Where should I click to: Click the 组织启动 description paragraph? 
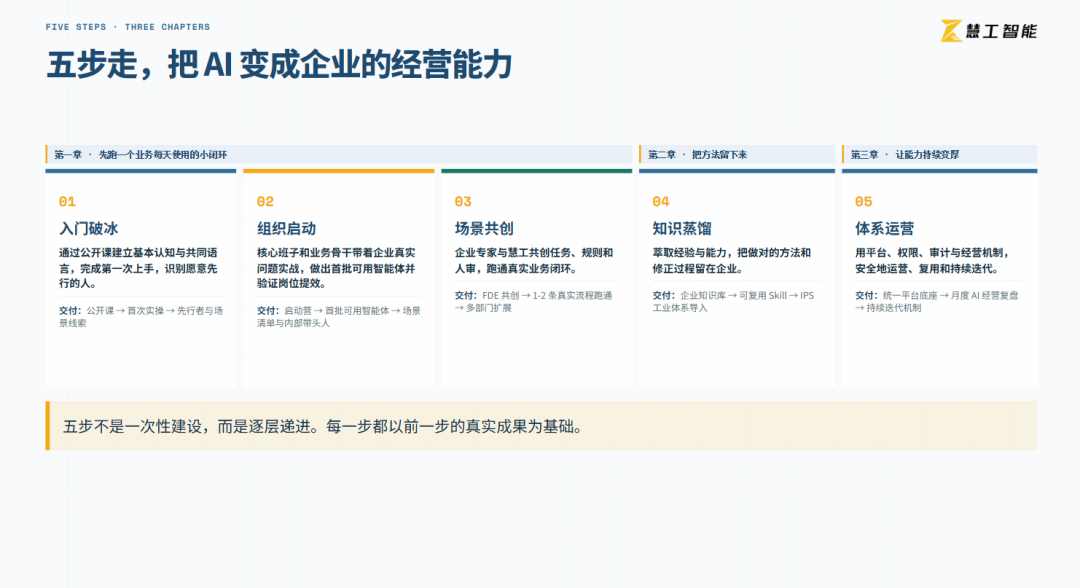coord(336,268)
